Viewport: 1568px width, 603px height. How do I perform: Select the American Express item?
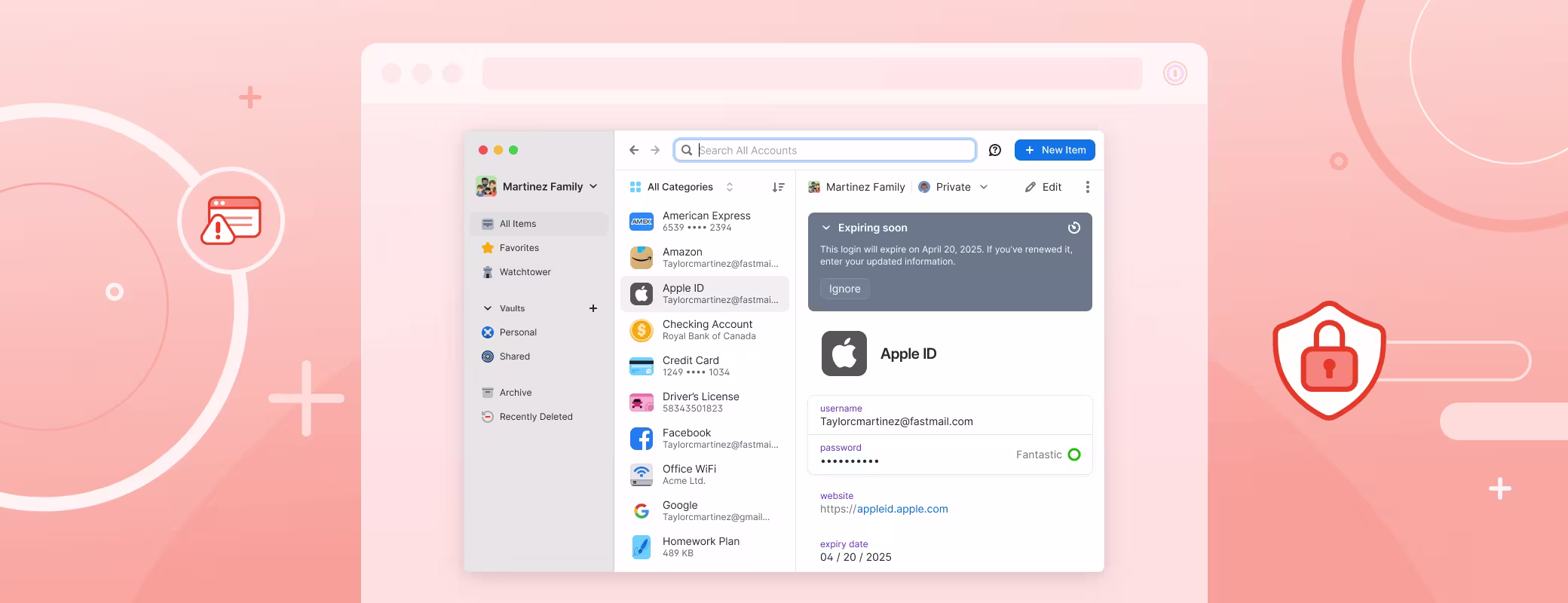(x=705, y=222)
